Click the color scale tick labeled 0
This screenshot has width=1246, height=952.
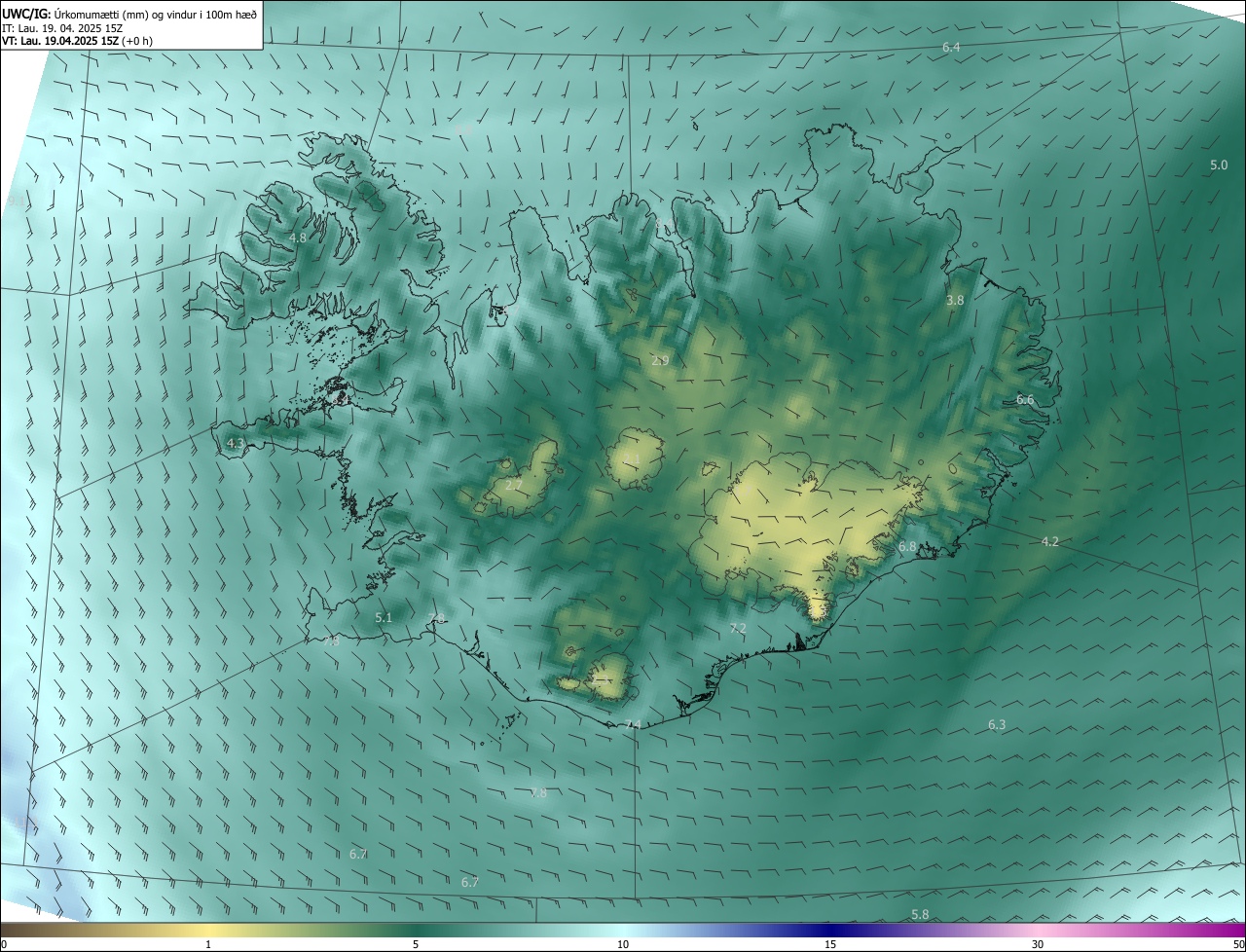(x=4, y=945)
